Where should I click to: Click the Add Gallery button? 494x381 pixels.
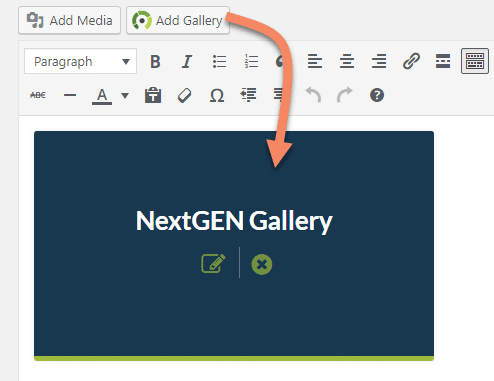click(x=178, y=20)
